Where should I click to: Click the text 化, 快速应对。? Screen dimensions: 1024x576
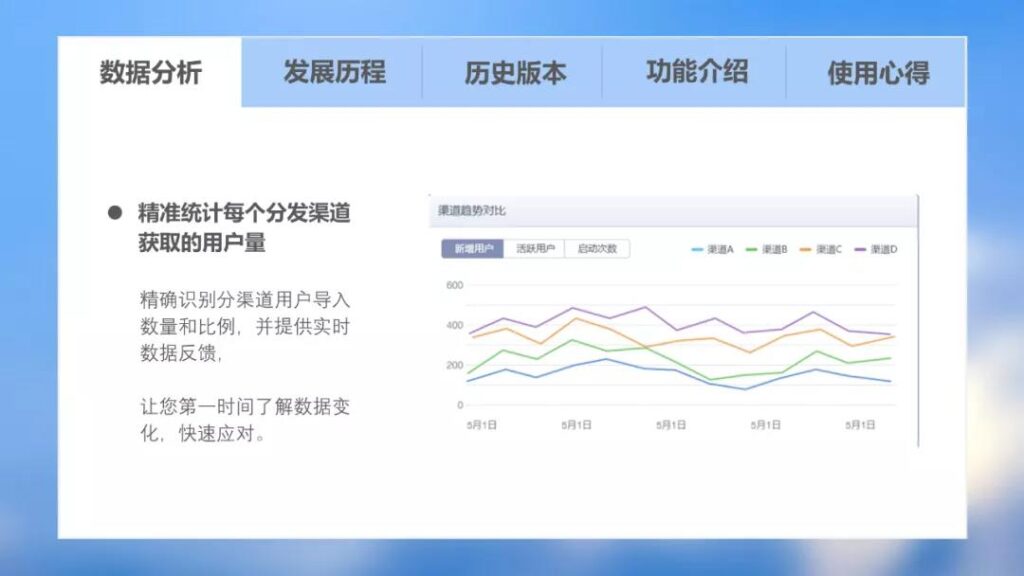[x=202, y=434]
